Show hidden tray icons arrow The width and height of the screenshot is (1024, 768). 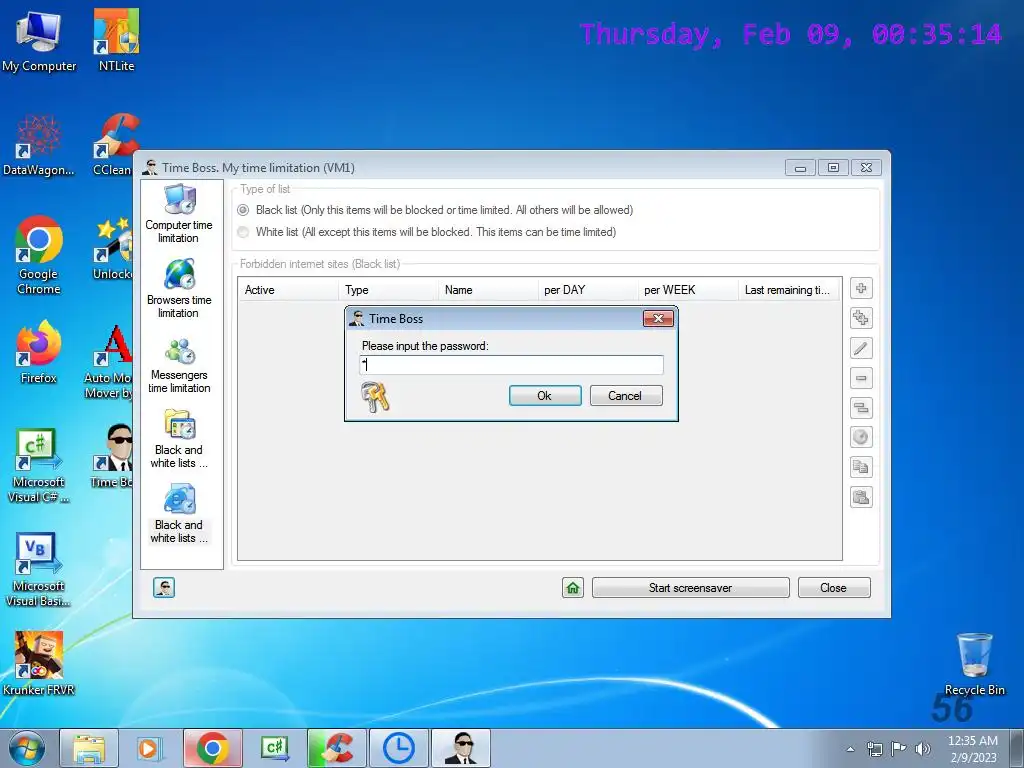[x=850, y=749]
